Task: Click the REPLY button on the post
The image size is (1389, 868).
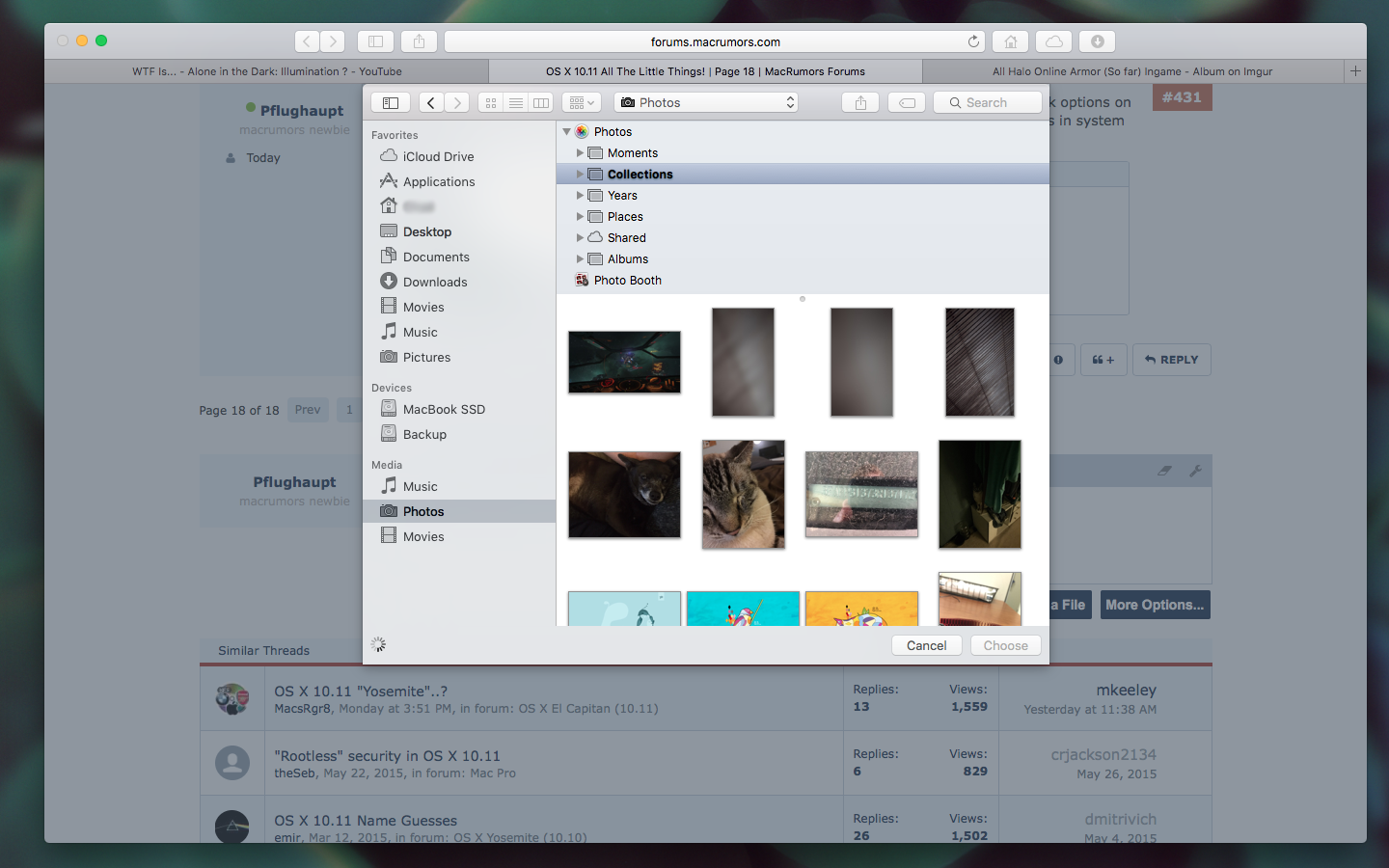Action: point(1171,360)
